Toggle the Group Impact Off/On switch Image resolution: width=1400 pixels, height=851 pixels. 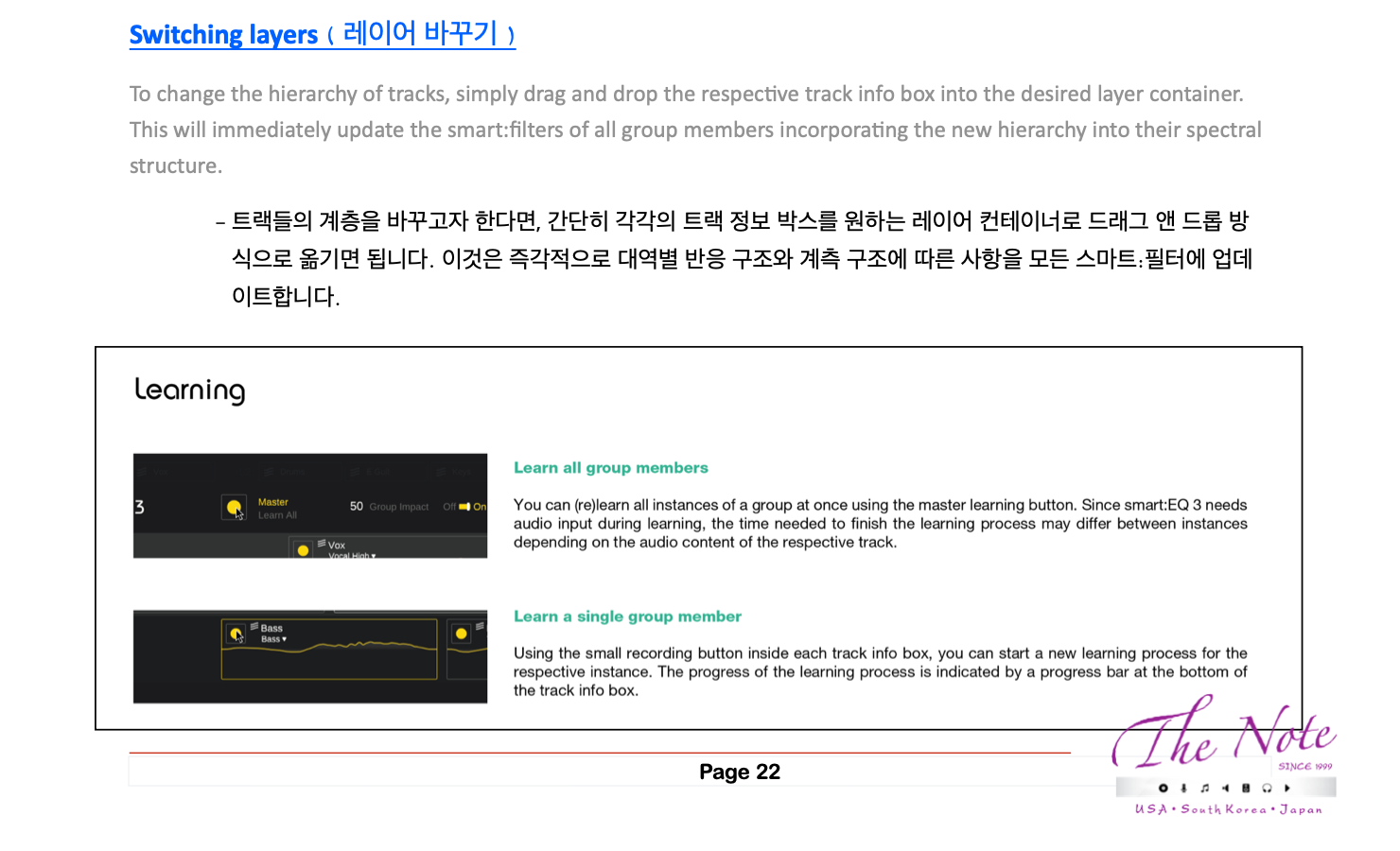(464, 507)
